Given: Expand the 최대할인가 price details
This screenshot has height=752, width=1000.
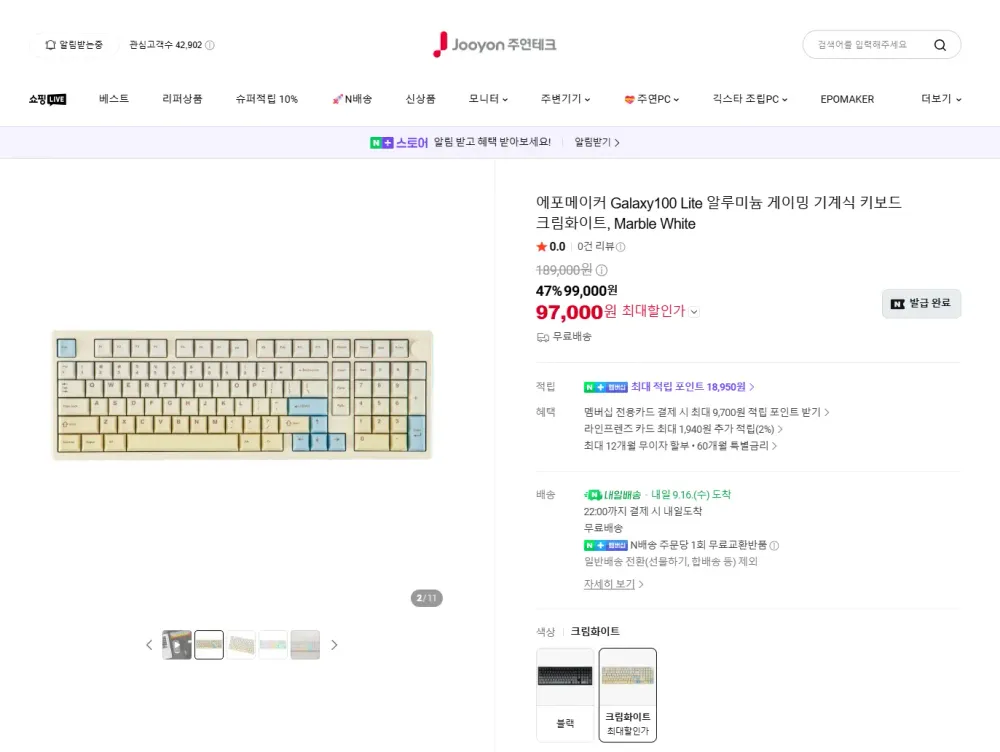Looking at the screenshot, I should coord(695,312).
